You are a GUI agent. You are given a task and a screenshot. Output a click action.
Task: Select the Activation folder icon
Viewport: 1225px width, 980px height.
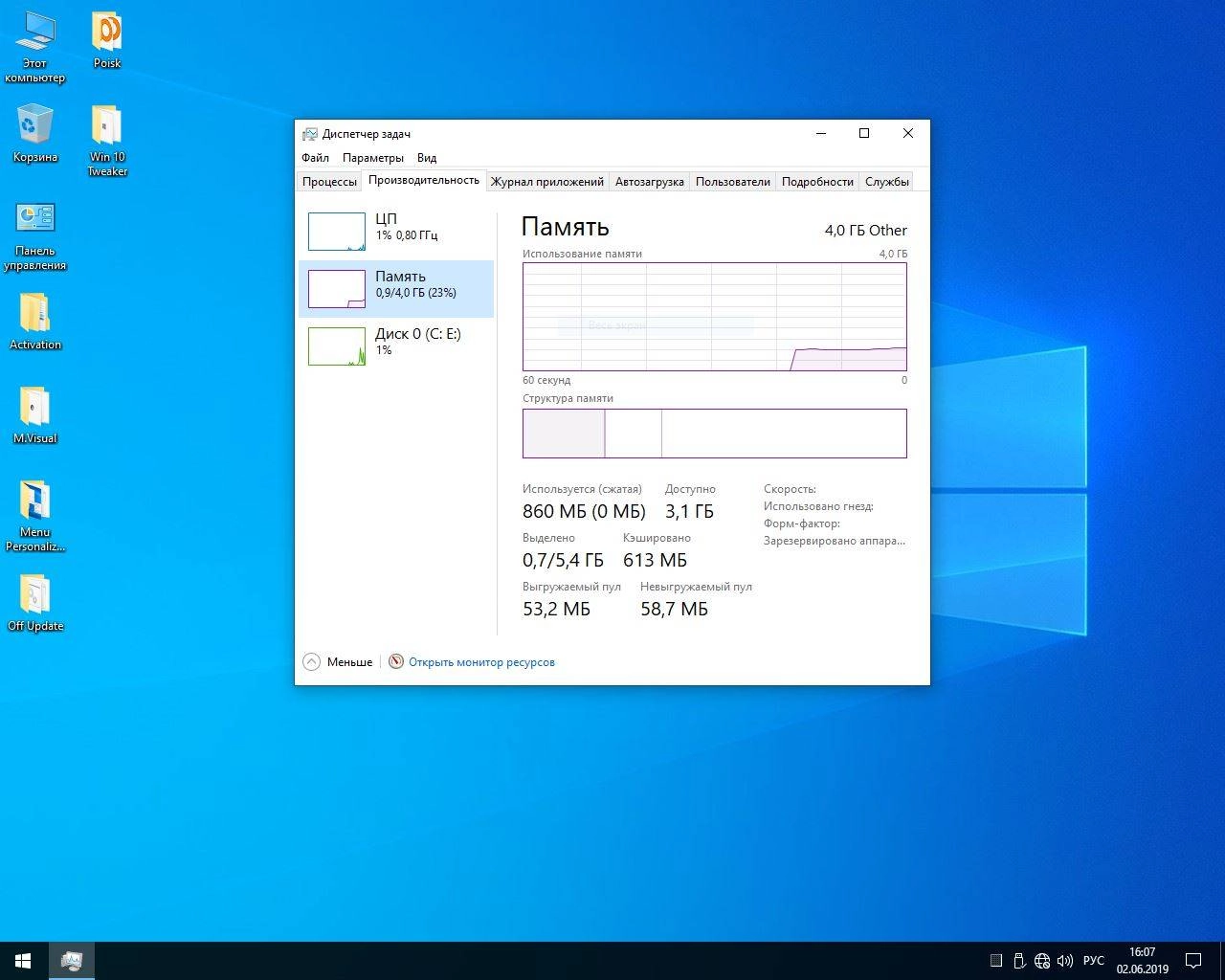(x=35, y=322)
